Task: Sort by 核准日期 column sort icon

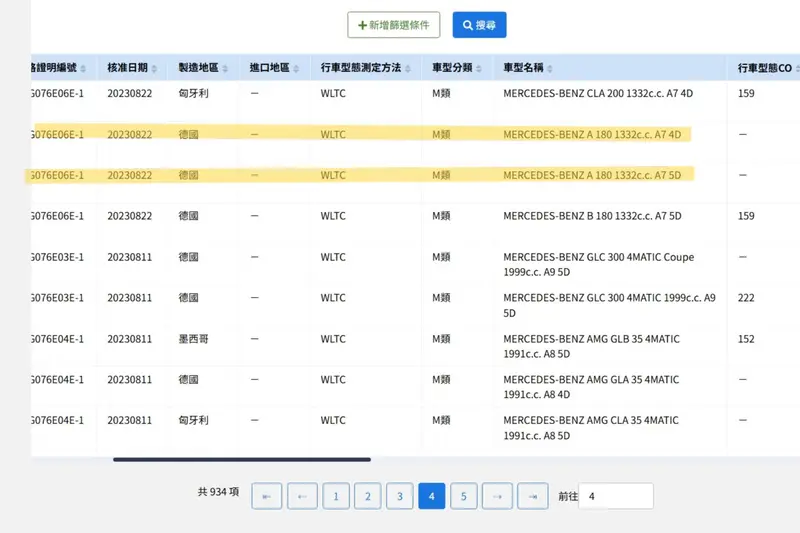Action: 154,68
